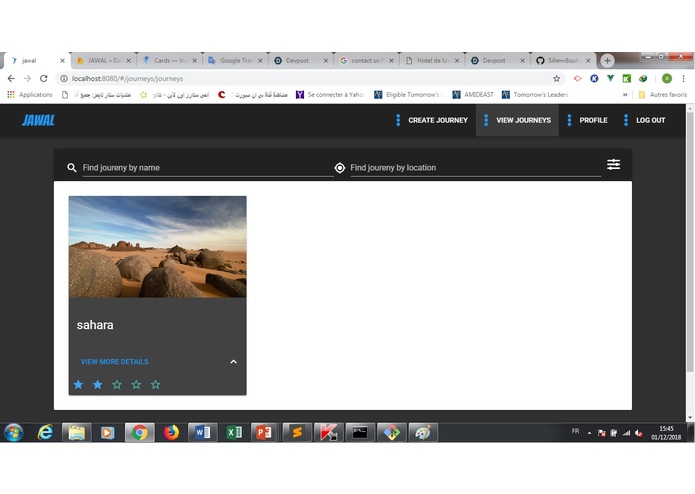Click the localhost address bar URL
This screenshot has width=695, height=494.
127,78
